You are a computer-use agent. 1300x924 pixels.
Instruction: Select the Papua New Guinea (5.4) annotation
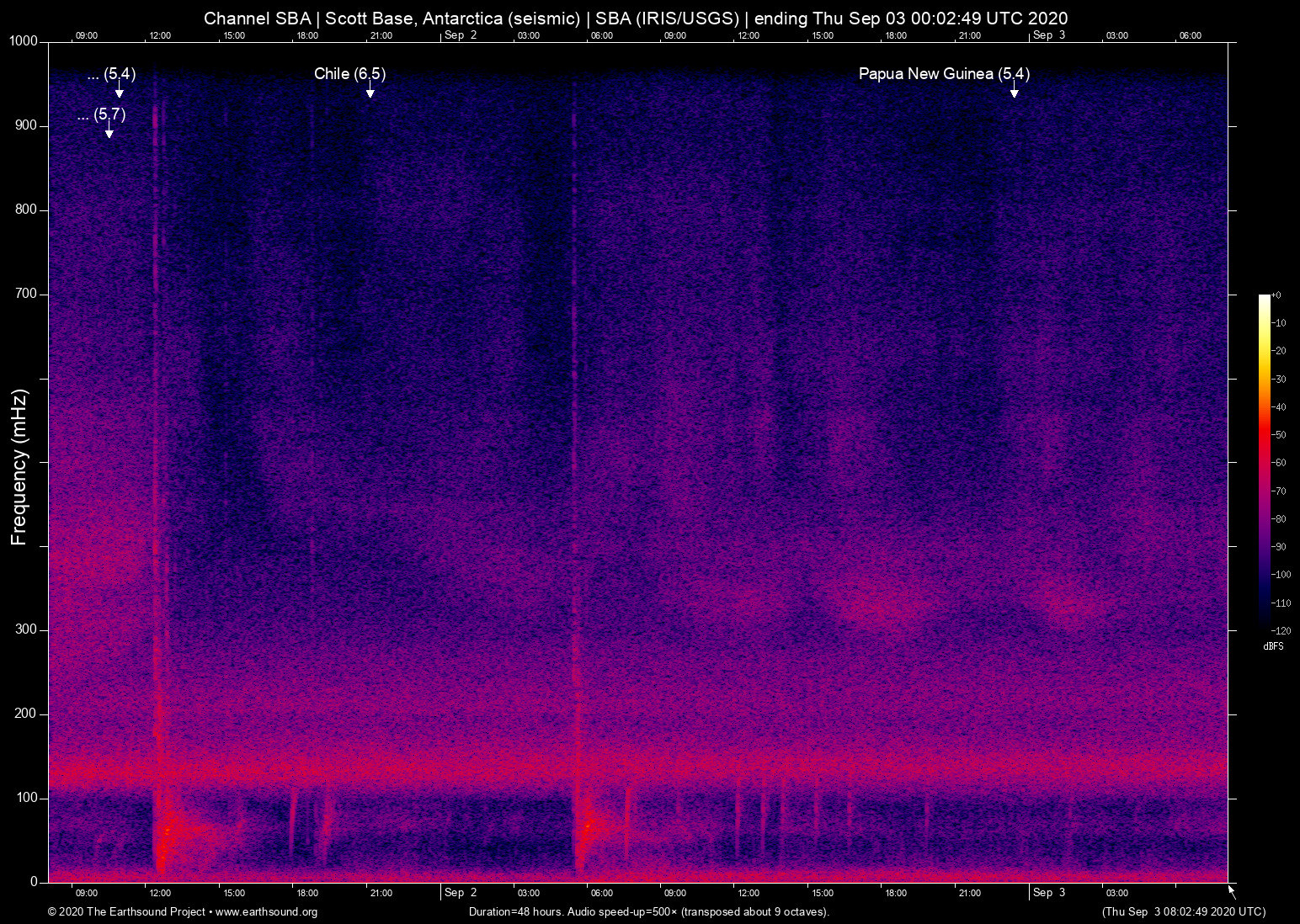pos(943,74)
